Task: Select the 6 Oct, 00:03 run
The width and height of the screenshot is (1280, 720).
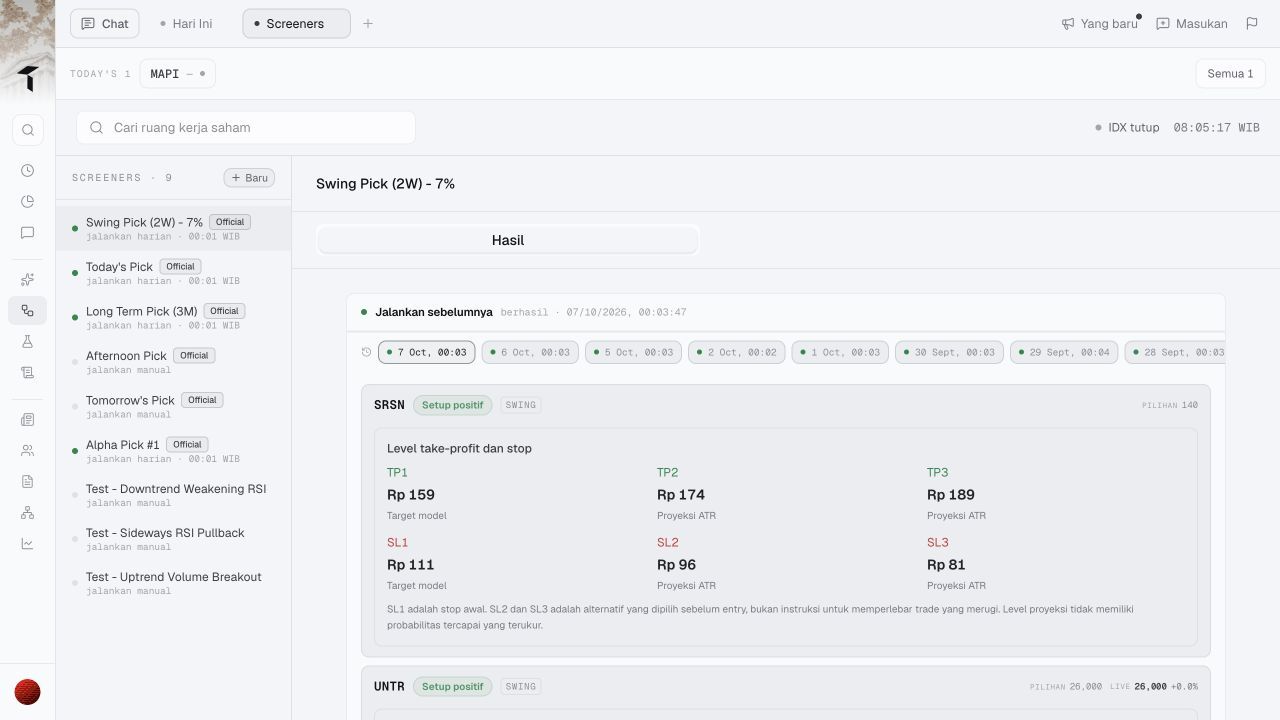Action: click(530, 352)
